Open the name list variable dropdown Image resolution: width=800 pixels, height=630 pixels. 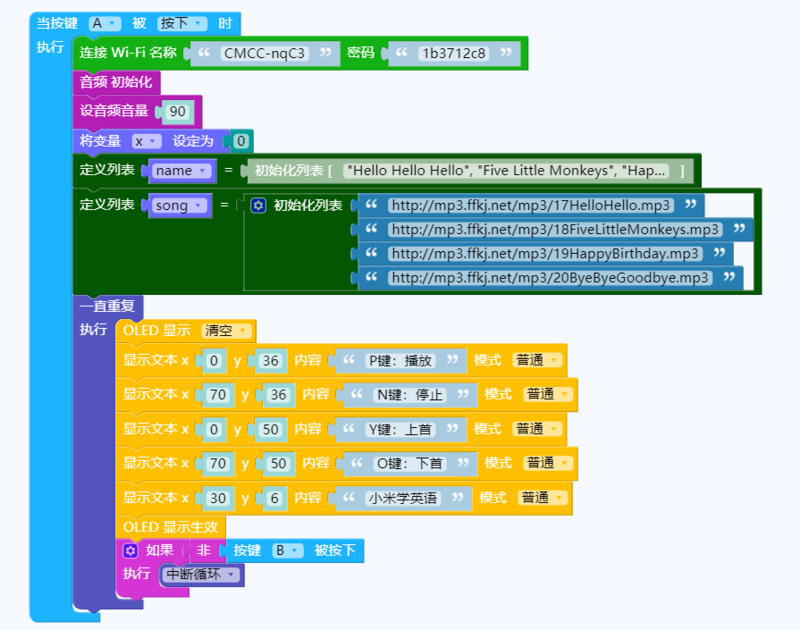180,171
